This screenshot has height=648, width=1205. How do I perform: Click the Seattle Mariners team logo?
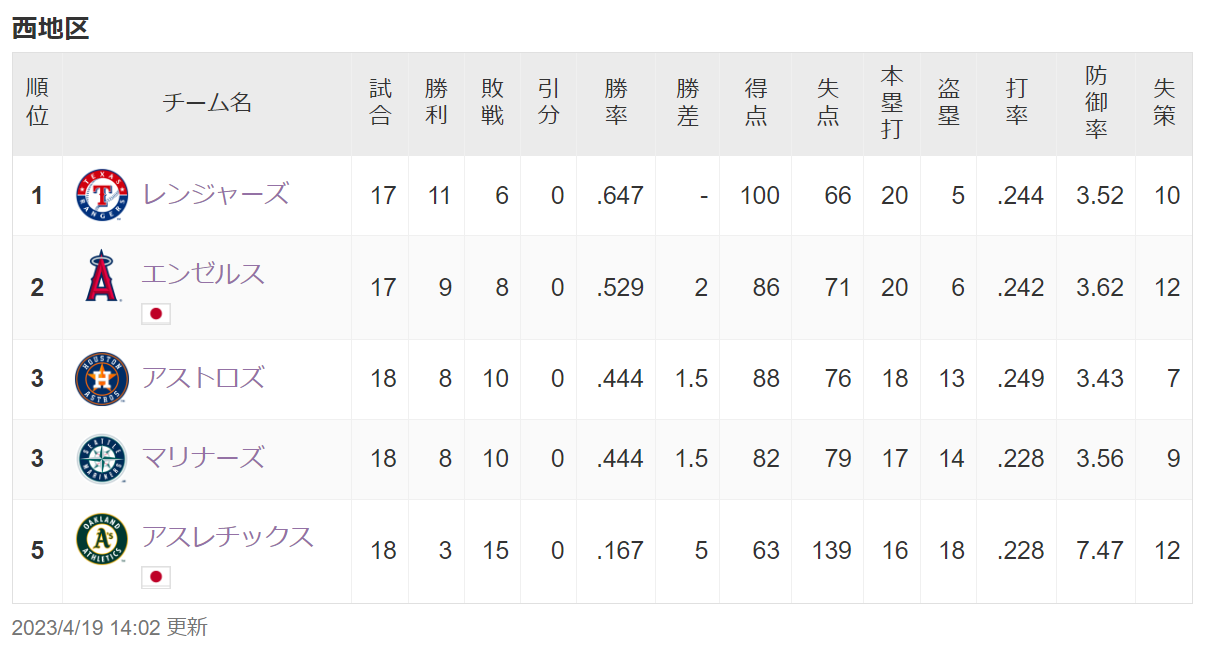[x=102, y=459]
